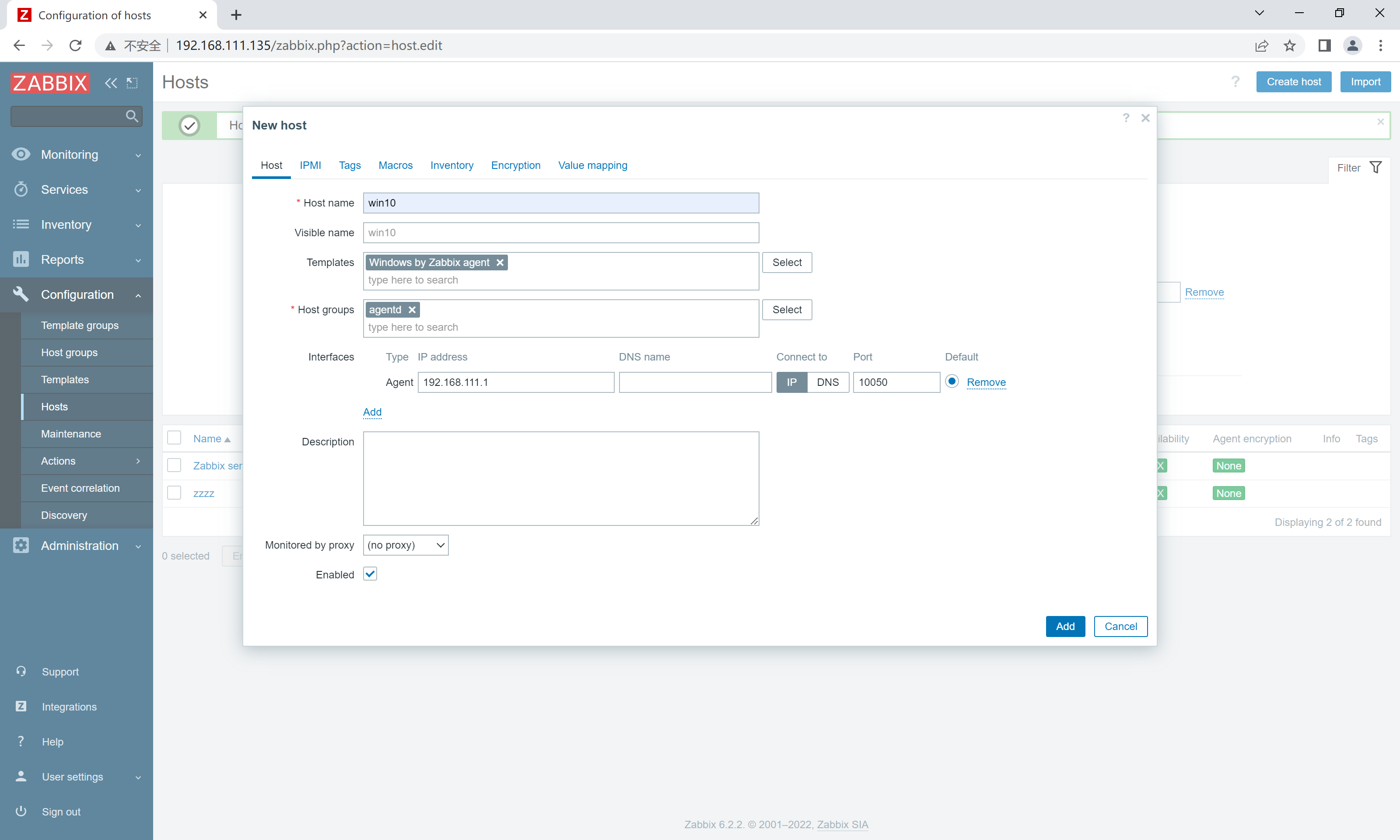
Task: Click Remove link for the Agent interface
Action: click(986, 382)
